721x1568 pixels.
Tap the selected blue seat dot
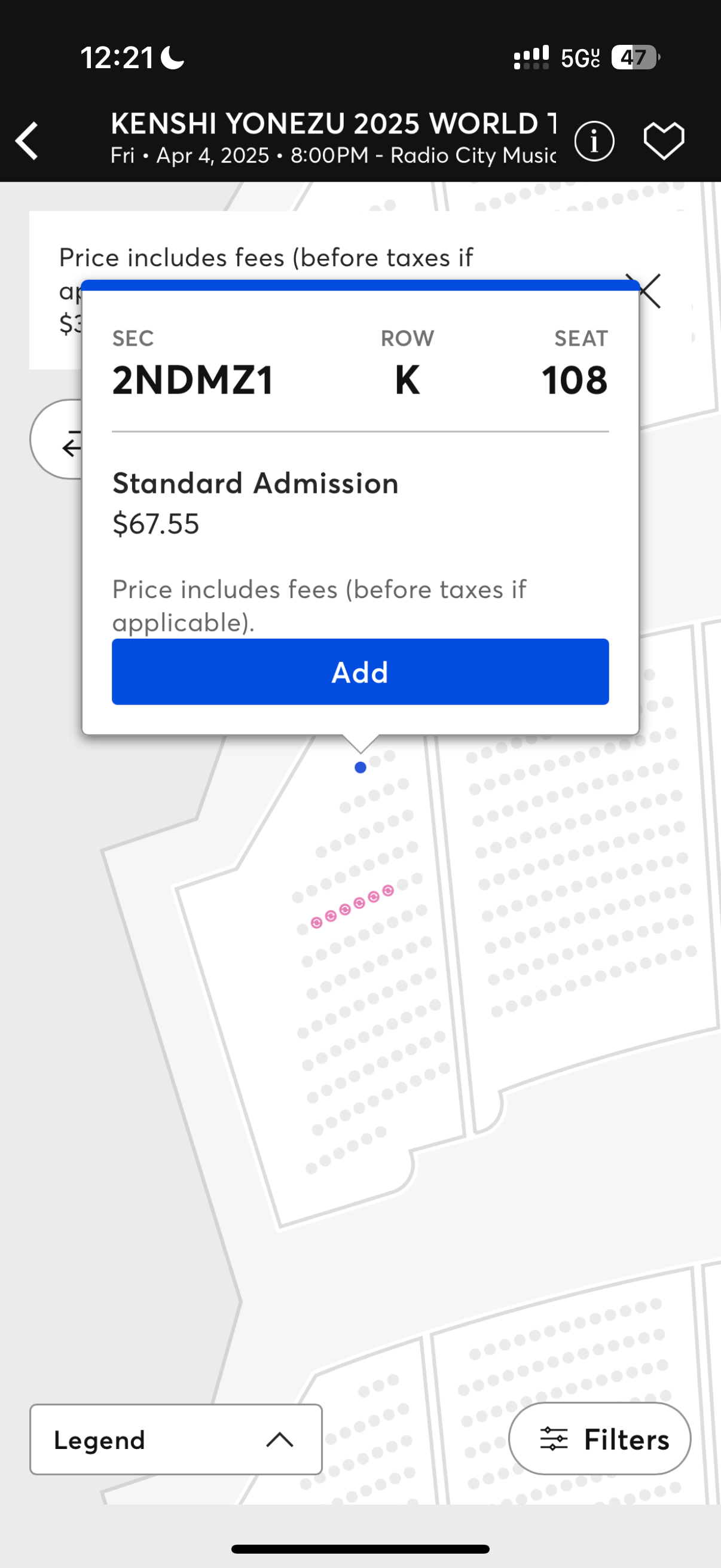360,768
